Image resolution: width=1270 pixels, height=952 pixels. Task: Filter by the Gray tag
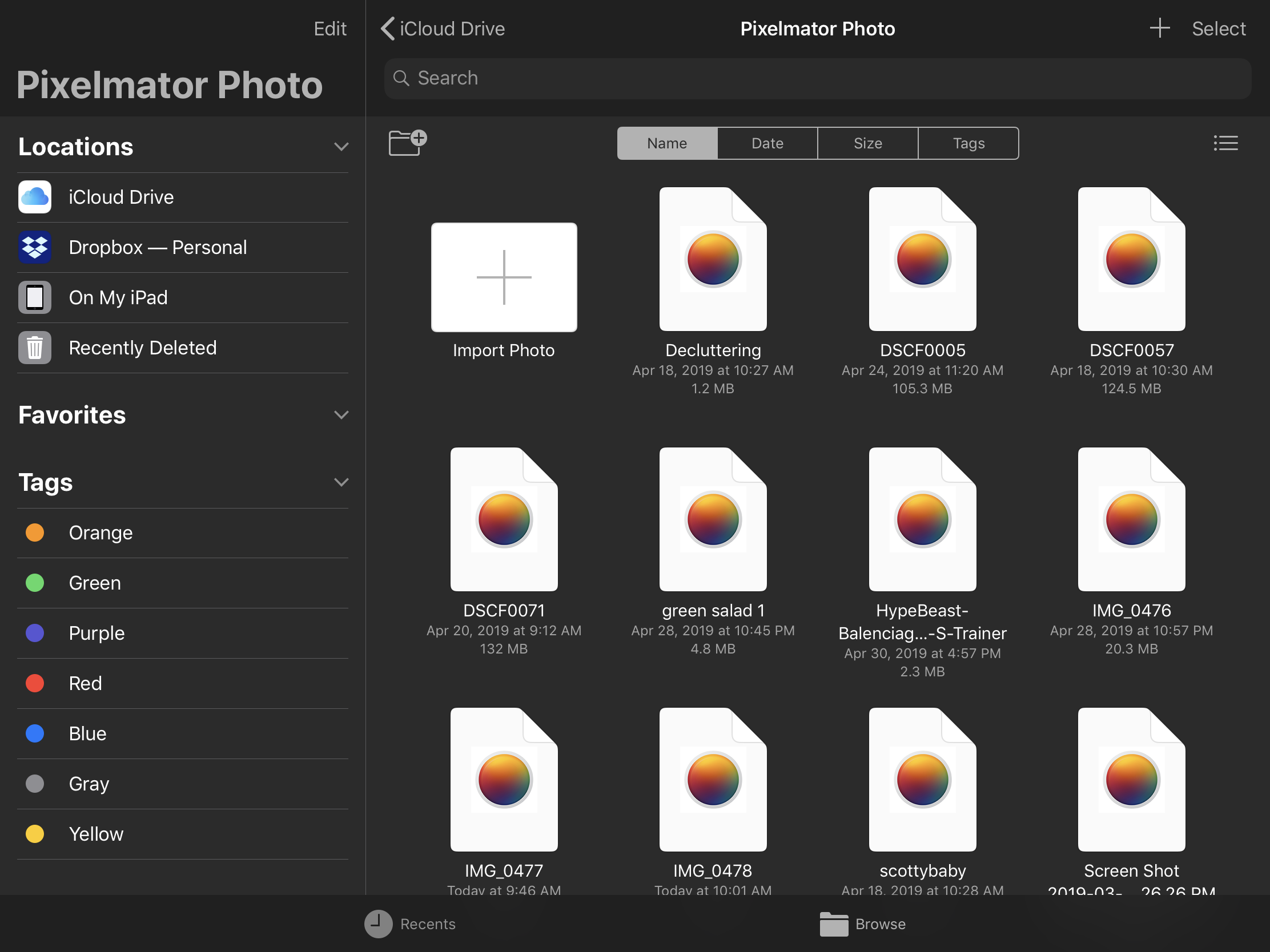pyautogui.click(x=183, y=784)
